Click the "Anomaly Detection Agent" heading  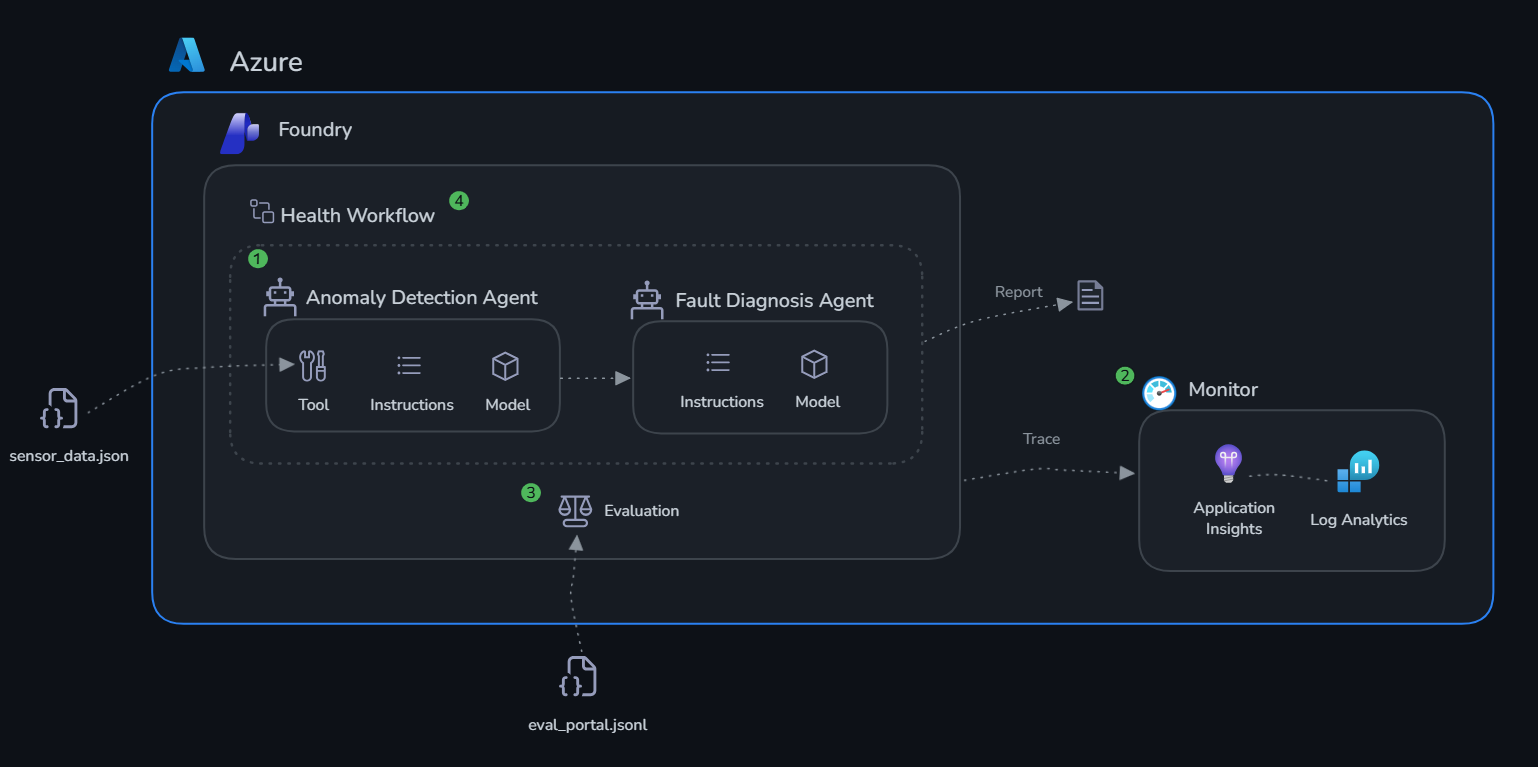pos(422,297)
